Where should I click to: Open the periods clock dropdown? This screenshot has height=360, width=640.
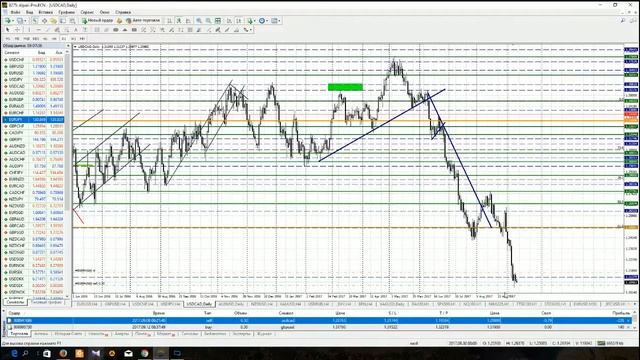(x=263, y=20)
